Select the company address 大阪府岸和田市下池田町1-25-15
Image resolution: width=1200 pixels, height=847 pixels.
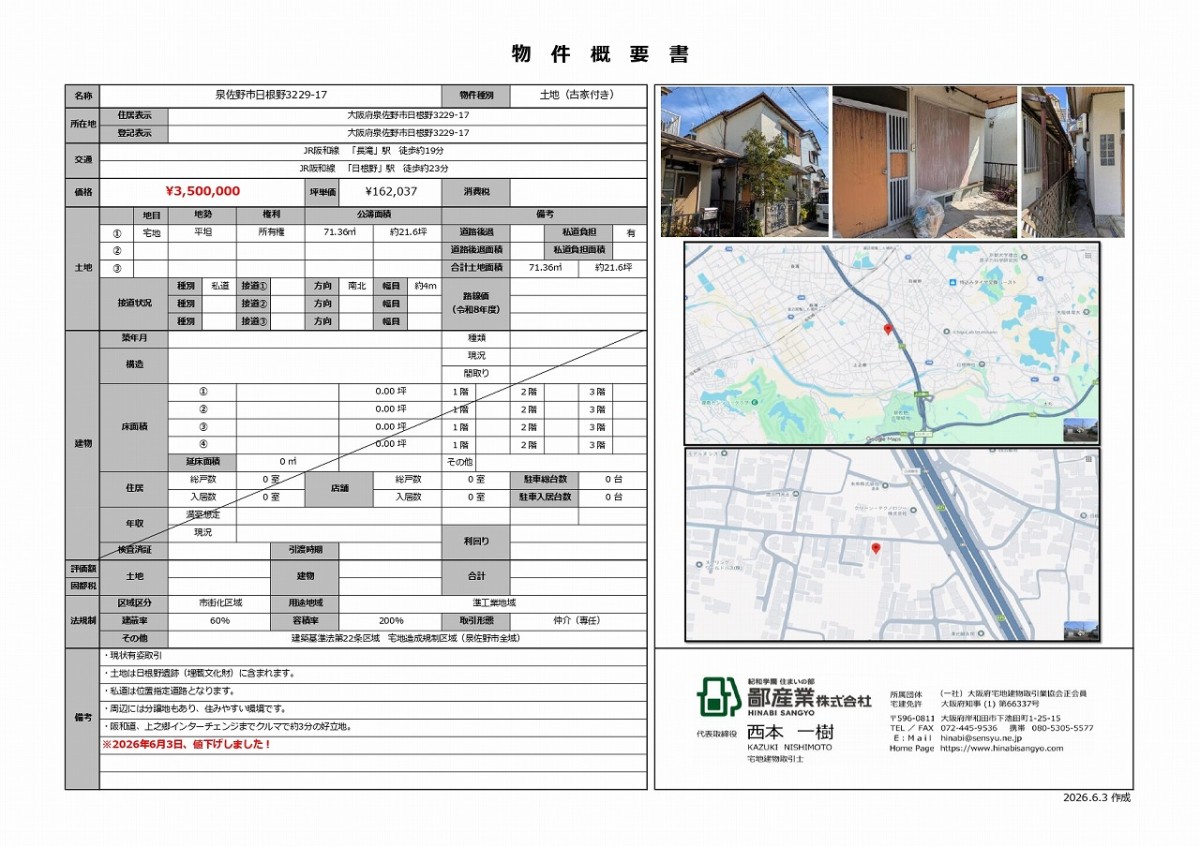pos(1001,718)
